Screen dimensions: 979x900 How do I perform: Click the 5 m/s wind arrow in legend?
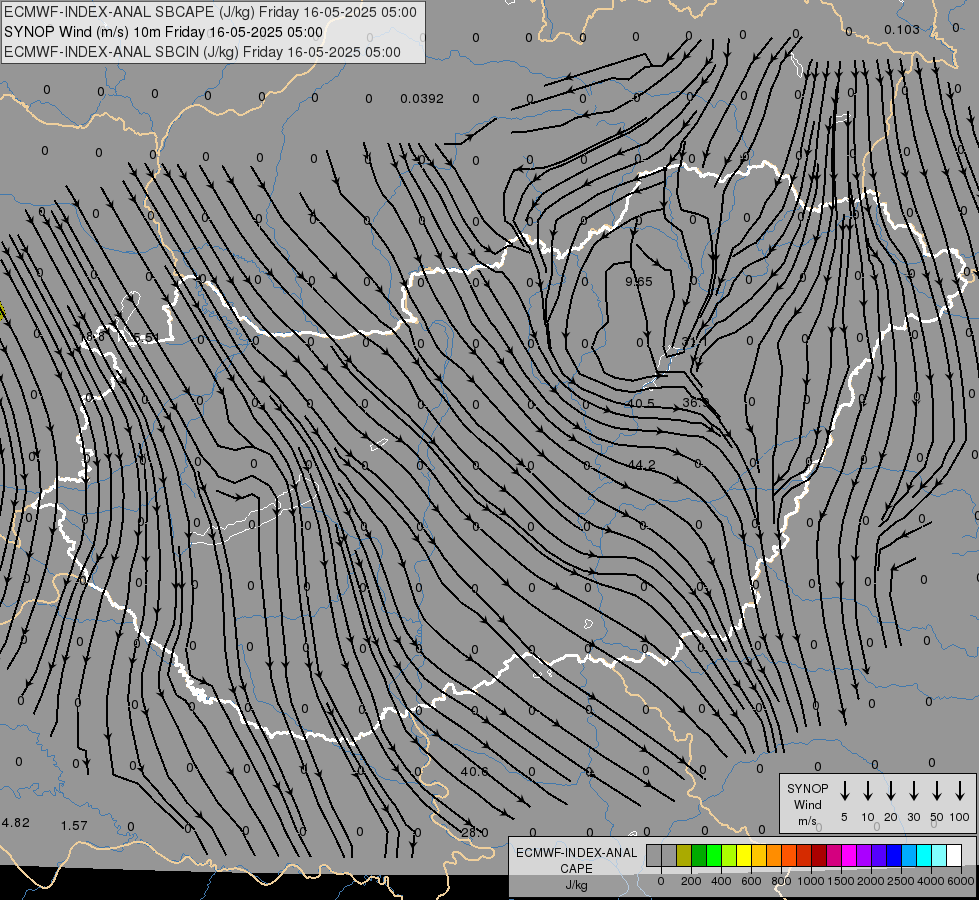coord(844,791)
